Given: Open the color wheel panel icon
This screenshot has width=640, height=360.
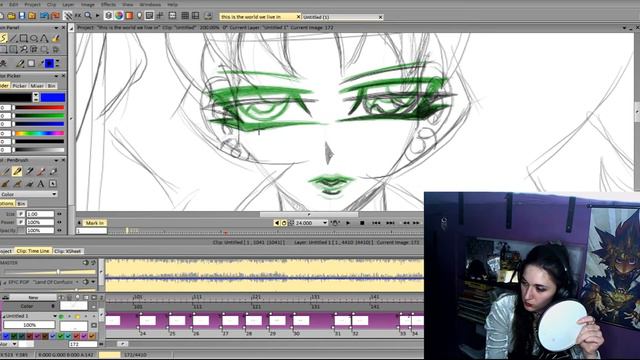Looking at the screenshot, I should (x=119, y=16).
